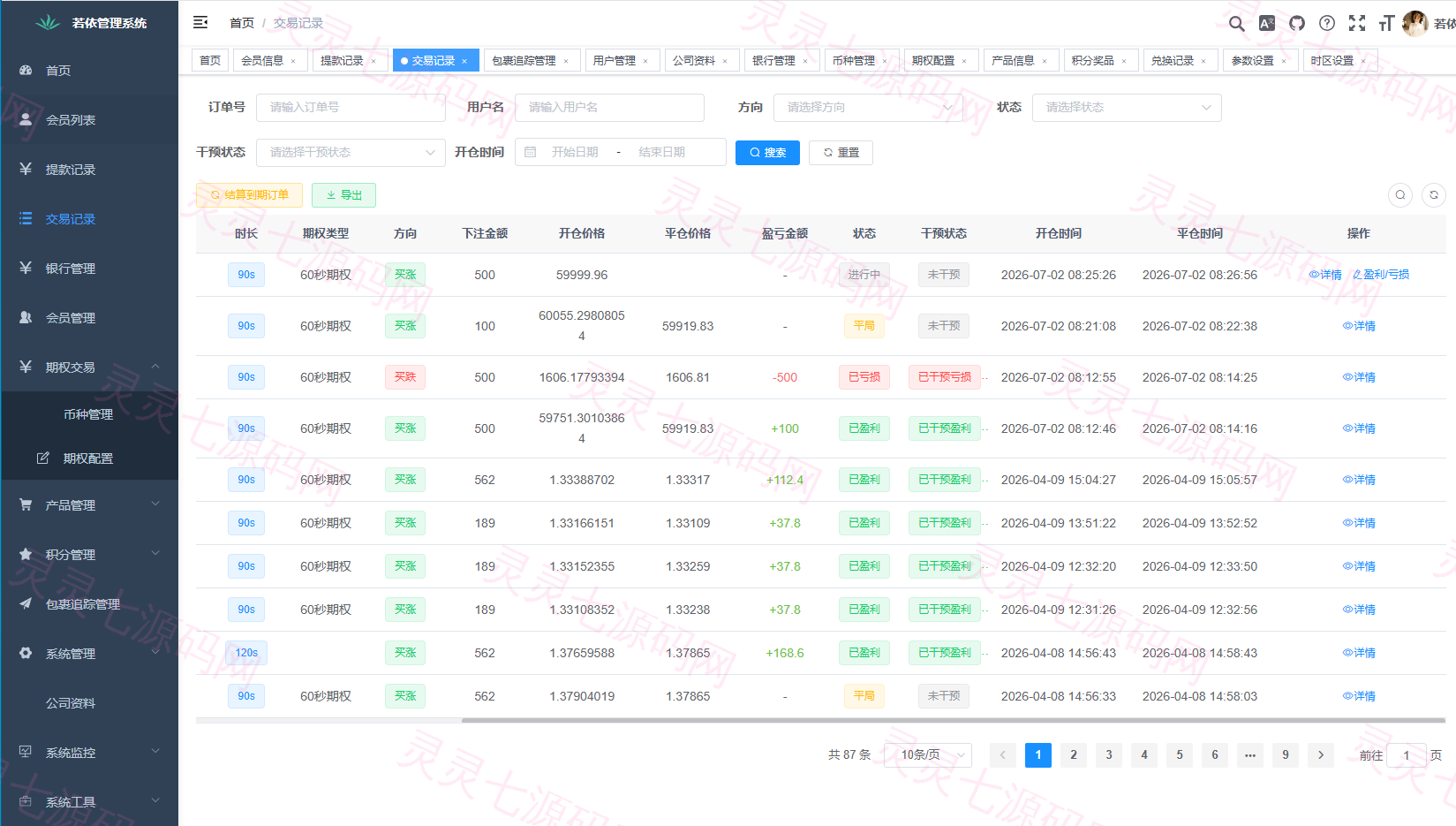This screenshot has height=826, width=1456.
Task: Click the 订单号 input field
Action: point(351,107)
